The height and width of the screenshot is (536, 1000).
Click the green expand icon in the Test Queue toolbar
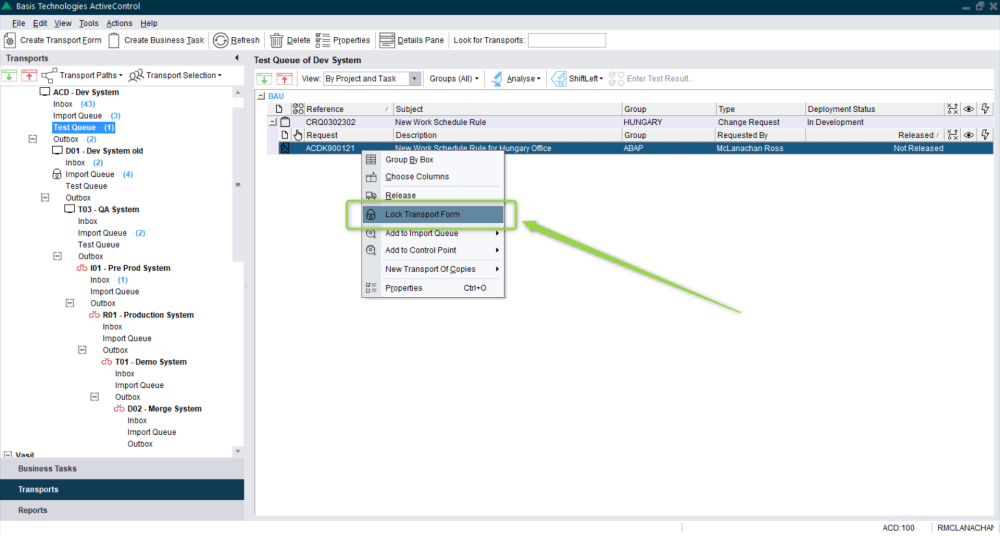[x=263, y=78]
